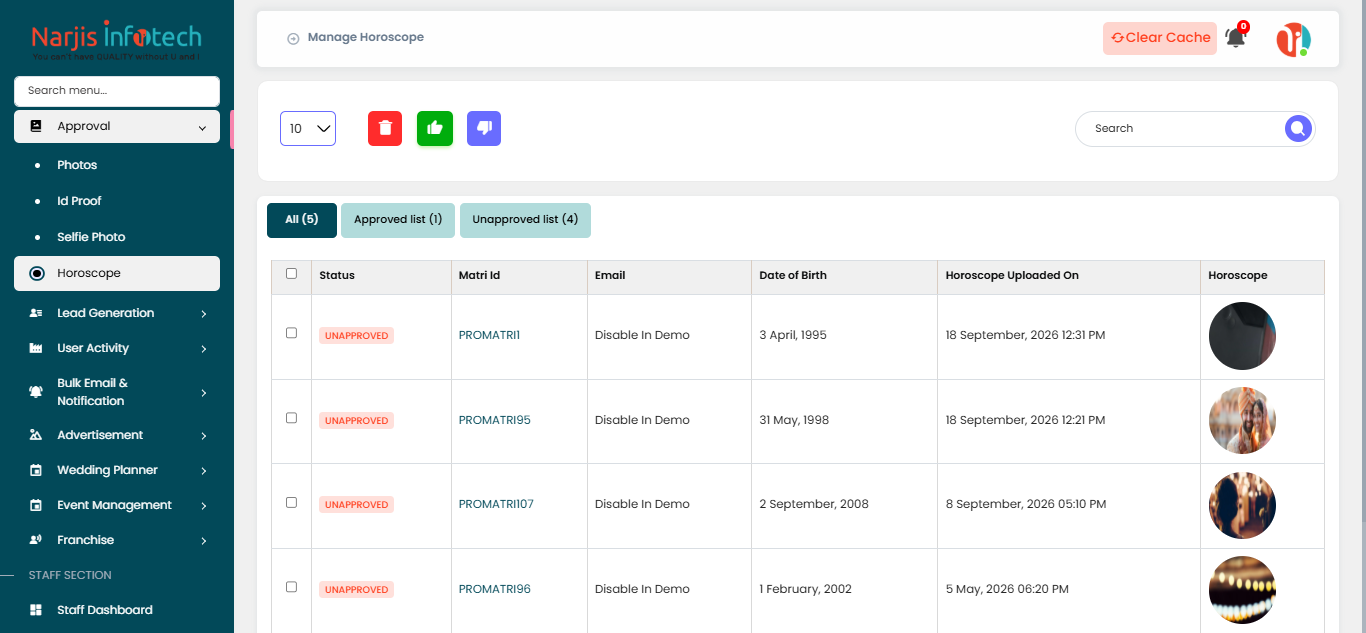Expand the Advertisement submenu

203,435
